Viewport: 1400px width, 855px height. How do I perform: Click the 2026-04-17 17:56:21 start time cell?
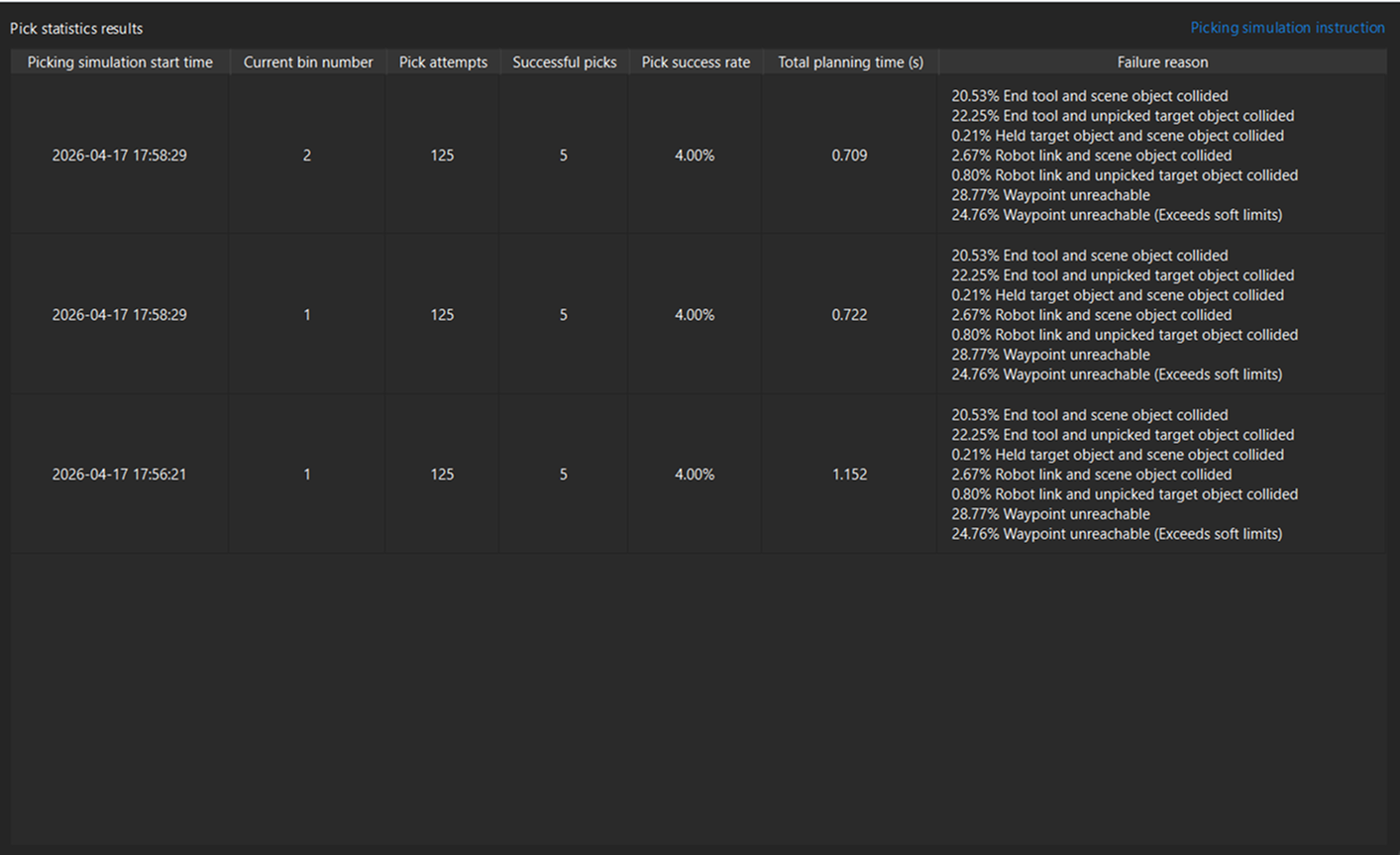[x=120, y=475]
